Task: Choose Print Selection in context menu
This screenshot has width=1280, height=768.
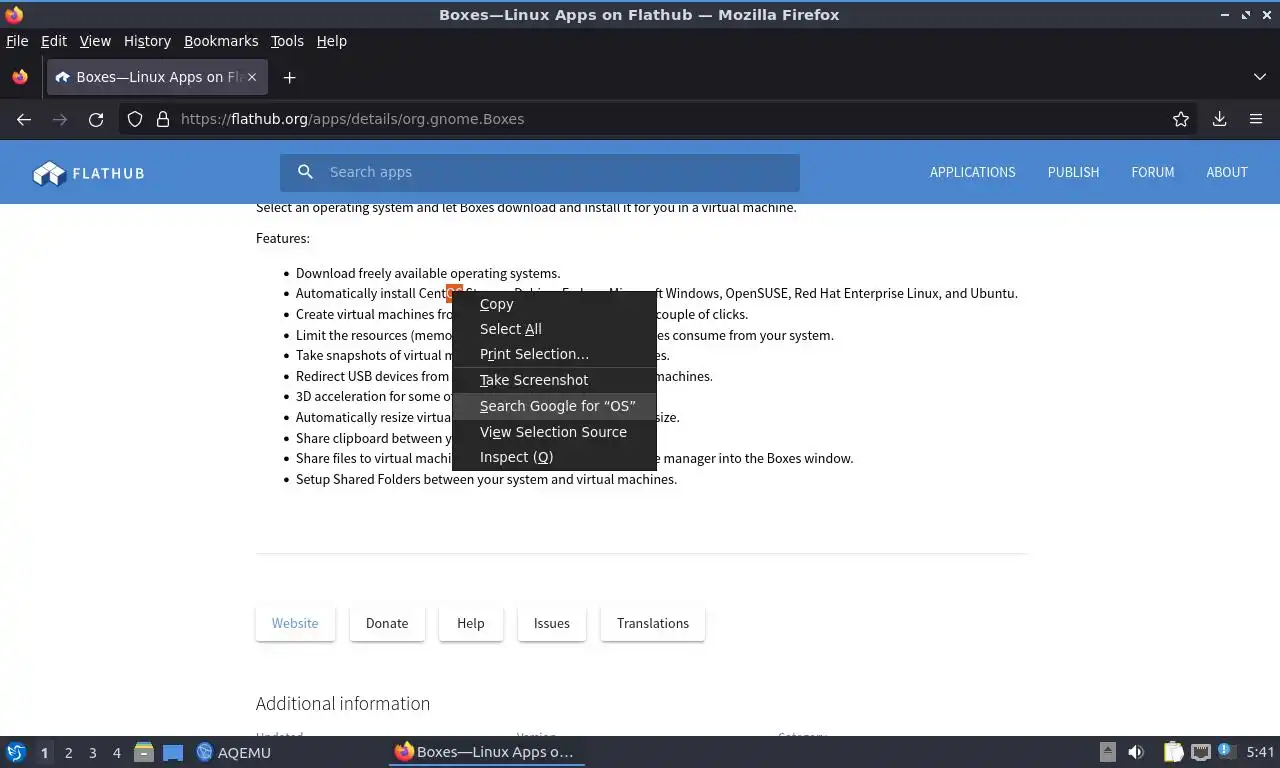Action: click(554, 354)
